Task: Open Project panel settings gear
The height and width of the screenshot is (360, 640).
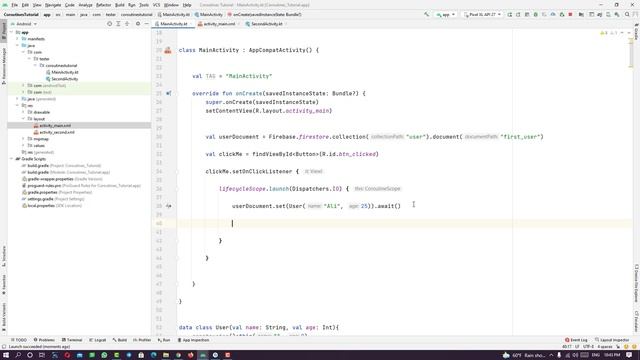Action: click(x=138, y=24)
